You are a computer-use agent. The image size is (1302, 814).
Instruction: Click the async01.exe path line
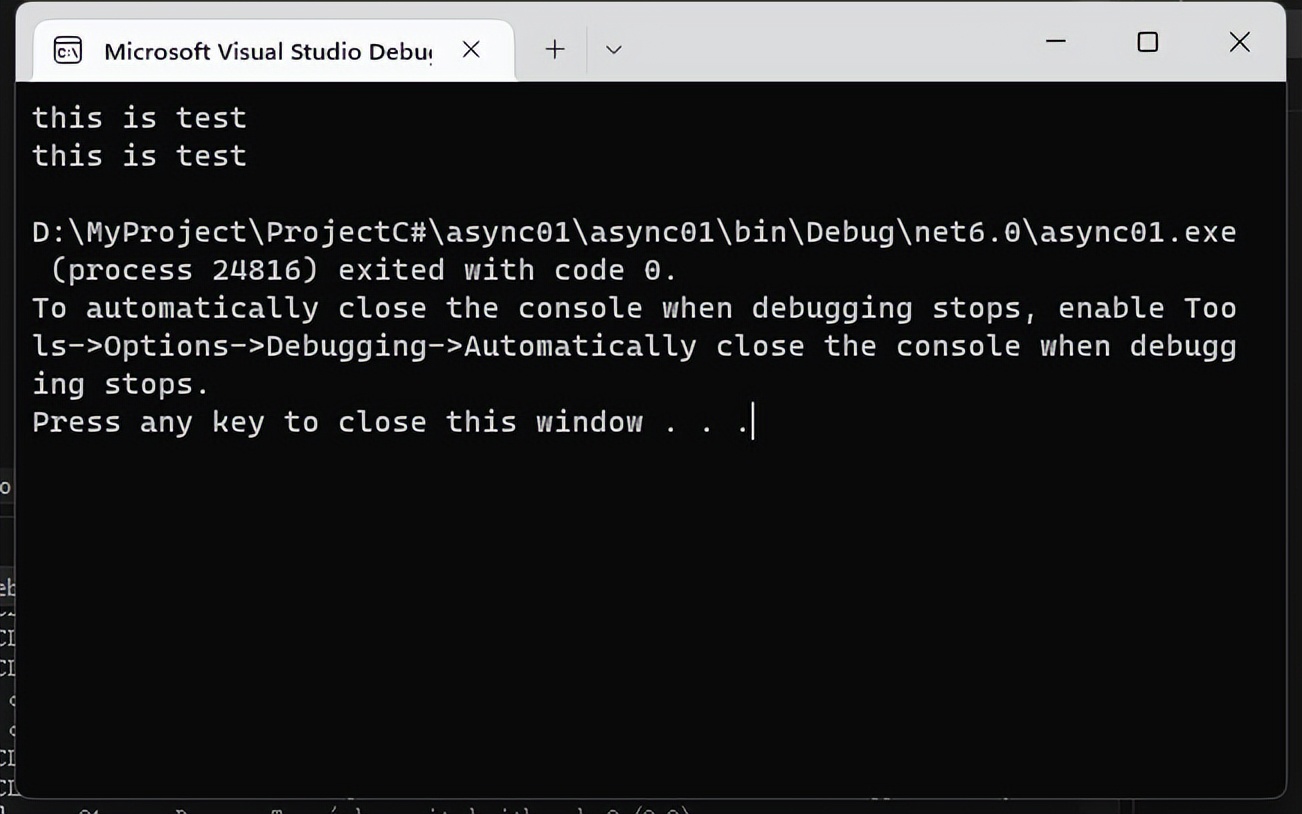coord(634,232)
